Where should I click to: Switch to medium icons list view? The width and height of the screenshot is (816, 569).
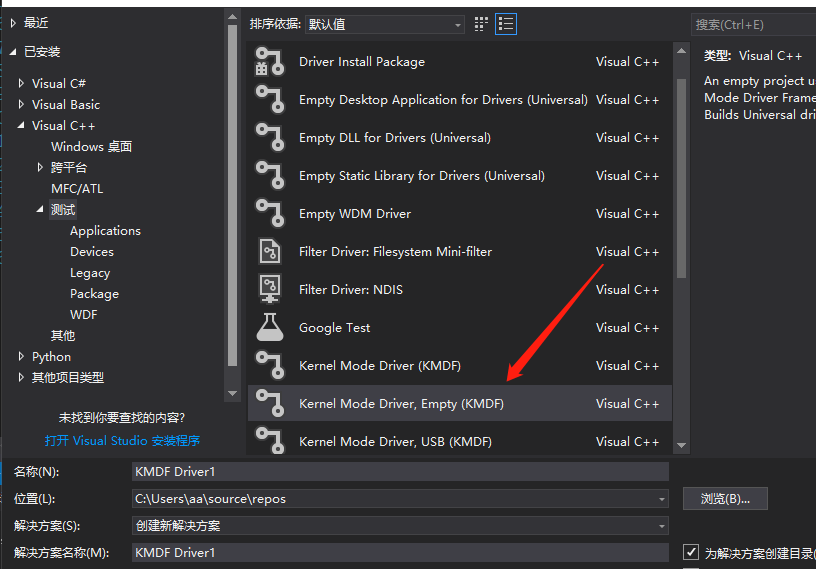pos(506,24)
